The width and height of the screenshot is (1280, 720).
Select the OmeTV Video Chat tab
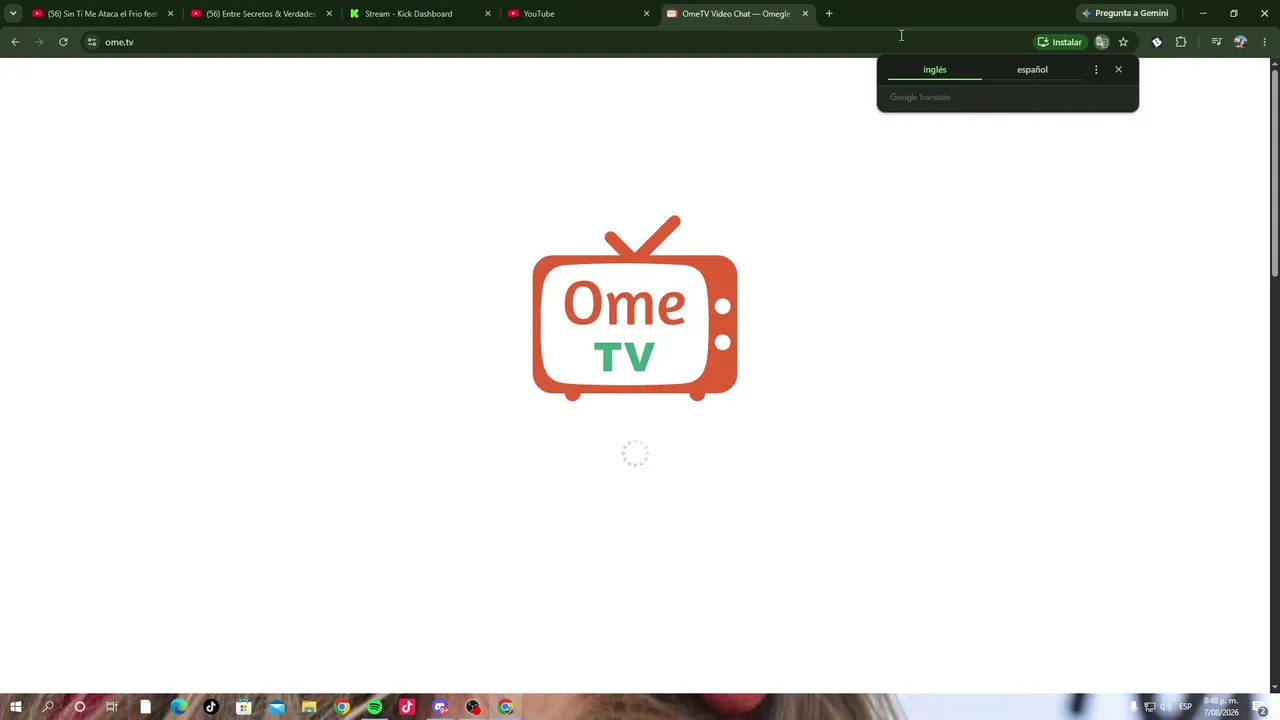tap(737, 14)
